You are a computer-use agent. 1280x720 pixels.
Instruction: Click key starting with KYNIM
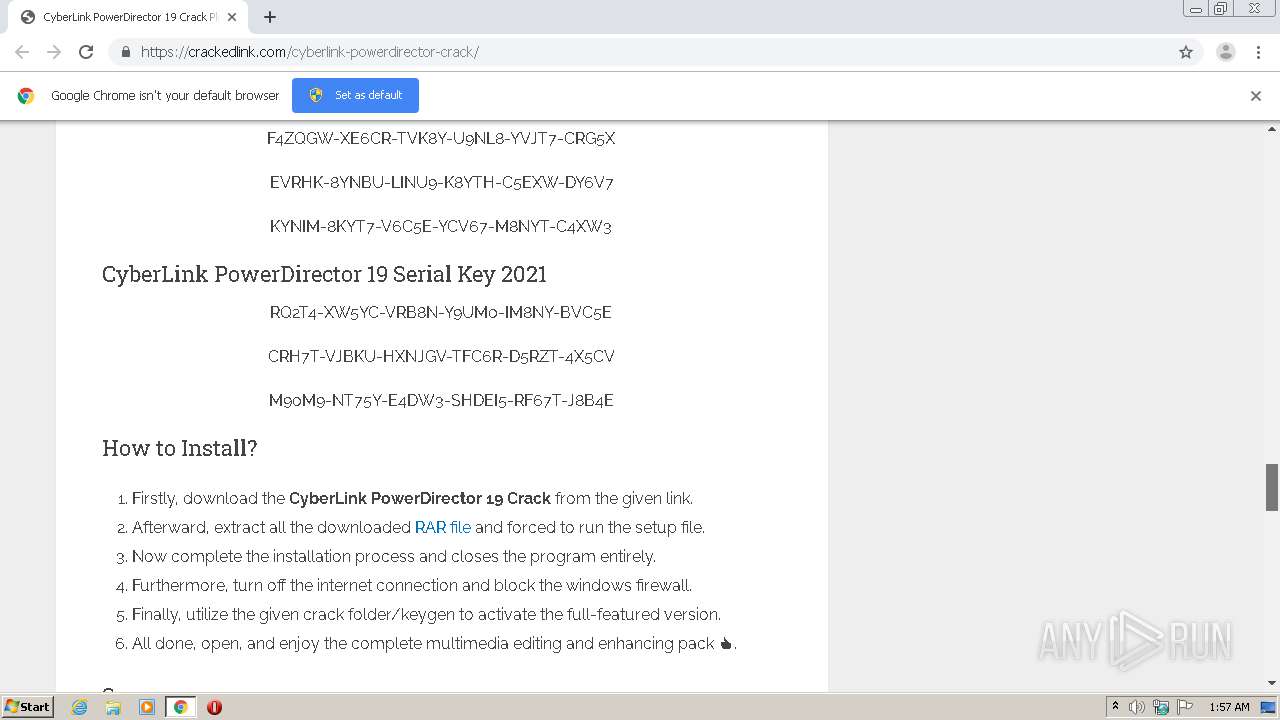tap(441, 226)
